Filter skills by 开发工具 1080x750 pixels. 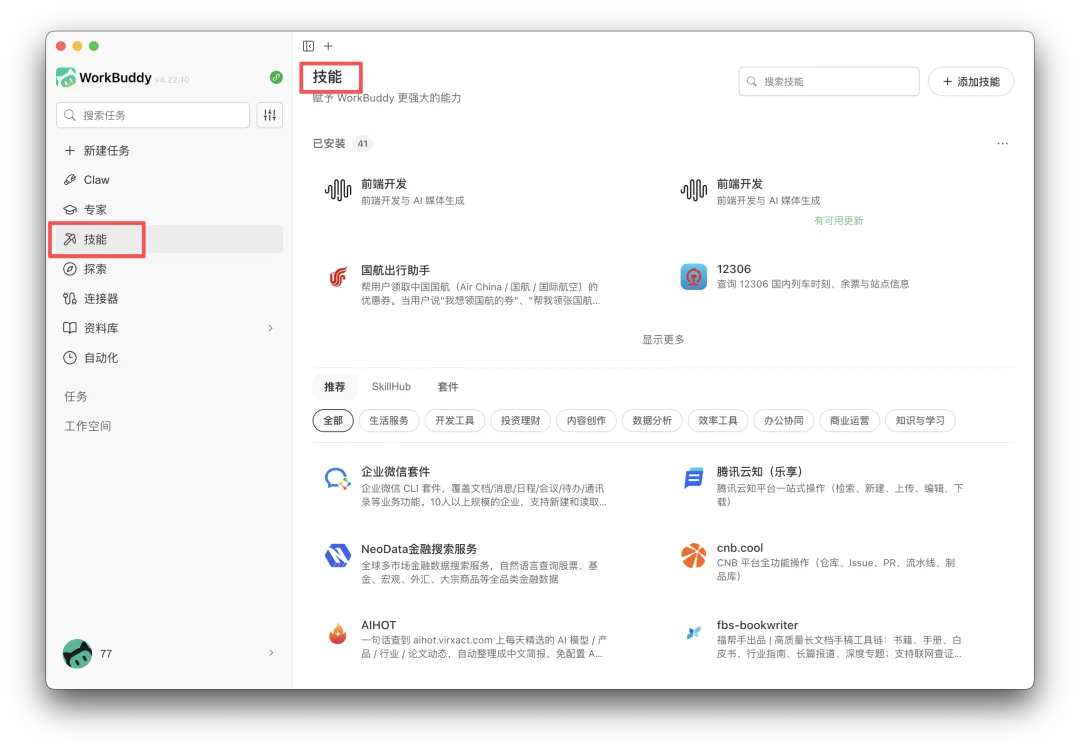pos(455,421)
